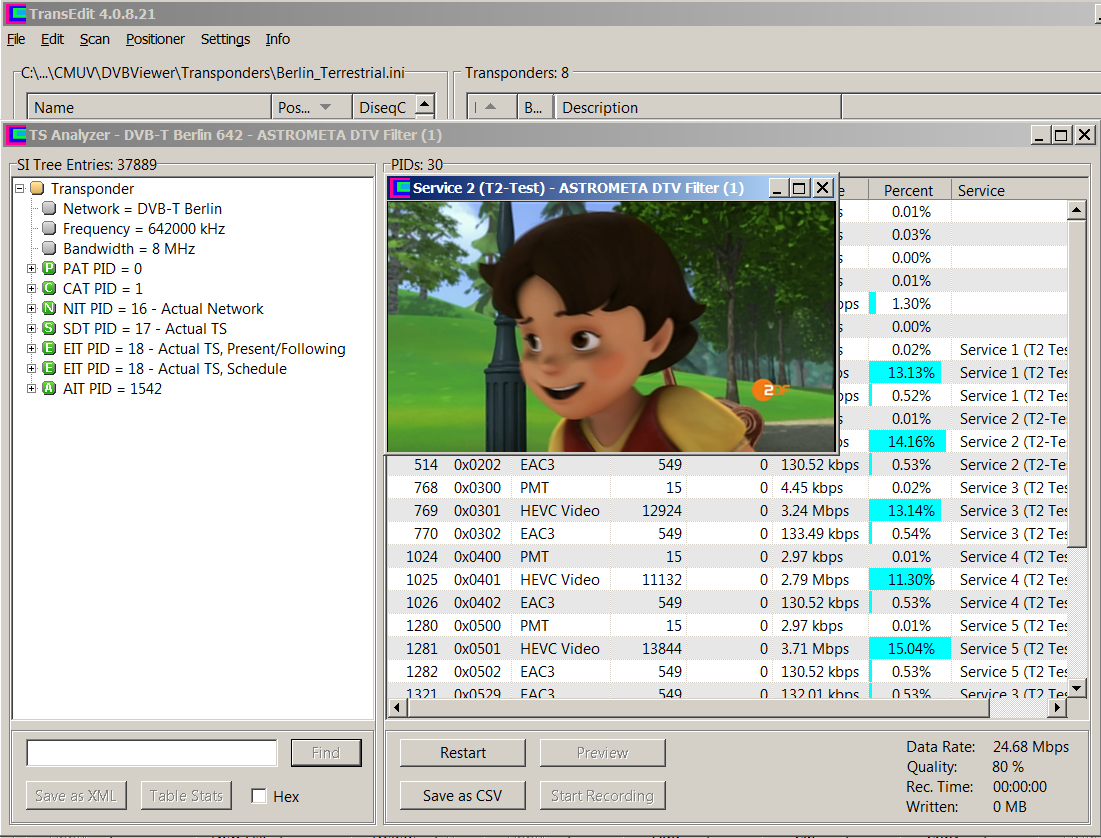Screen dimensions: 1101x838
Task: Click the Save as CSV button
Action: (462, 796)
